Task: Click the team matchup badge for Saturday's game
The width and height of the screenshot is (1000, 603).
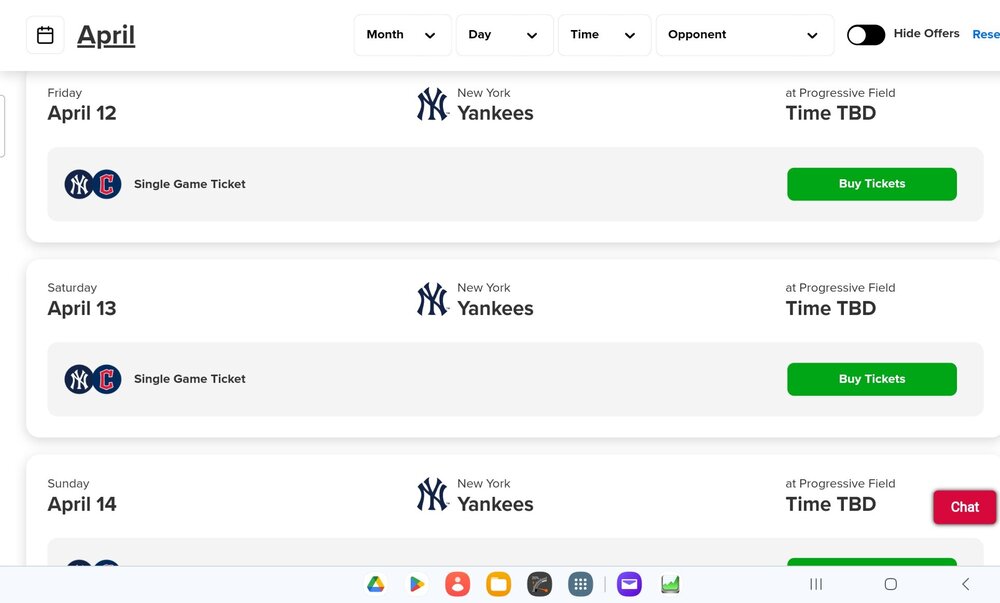Action: [93, 379]
